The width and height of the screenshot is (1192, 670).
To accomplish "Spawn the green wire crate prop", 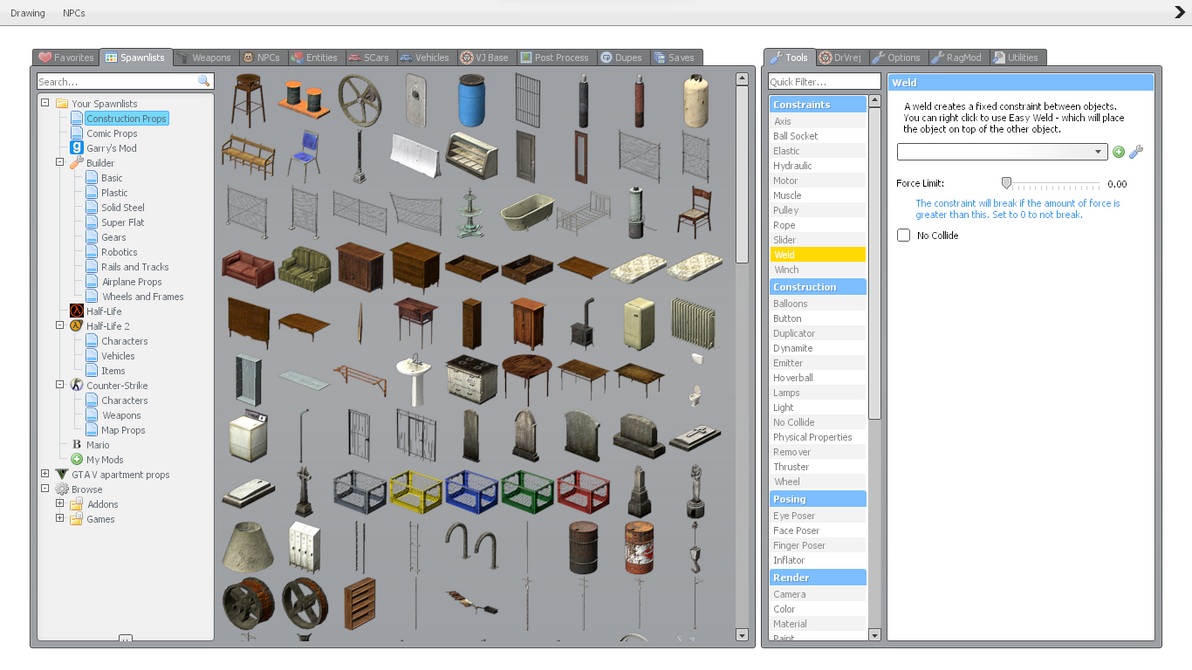I will coord(527,491).
